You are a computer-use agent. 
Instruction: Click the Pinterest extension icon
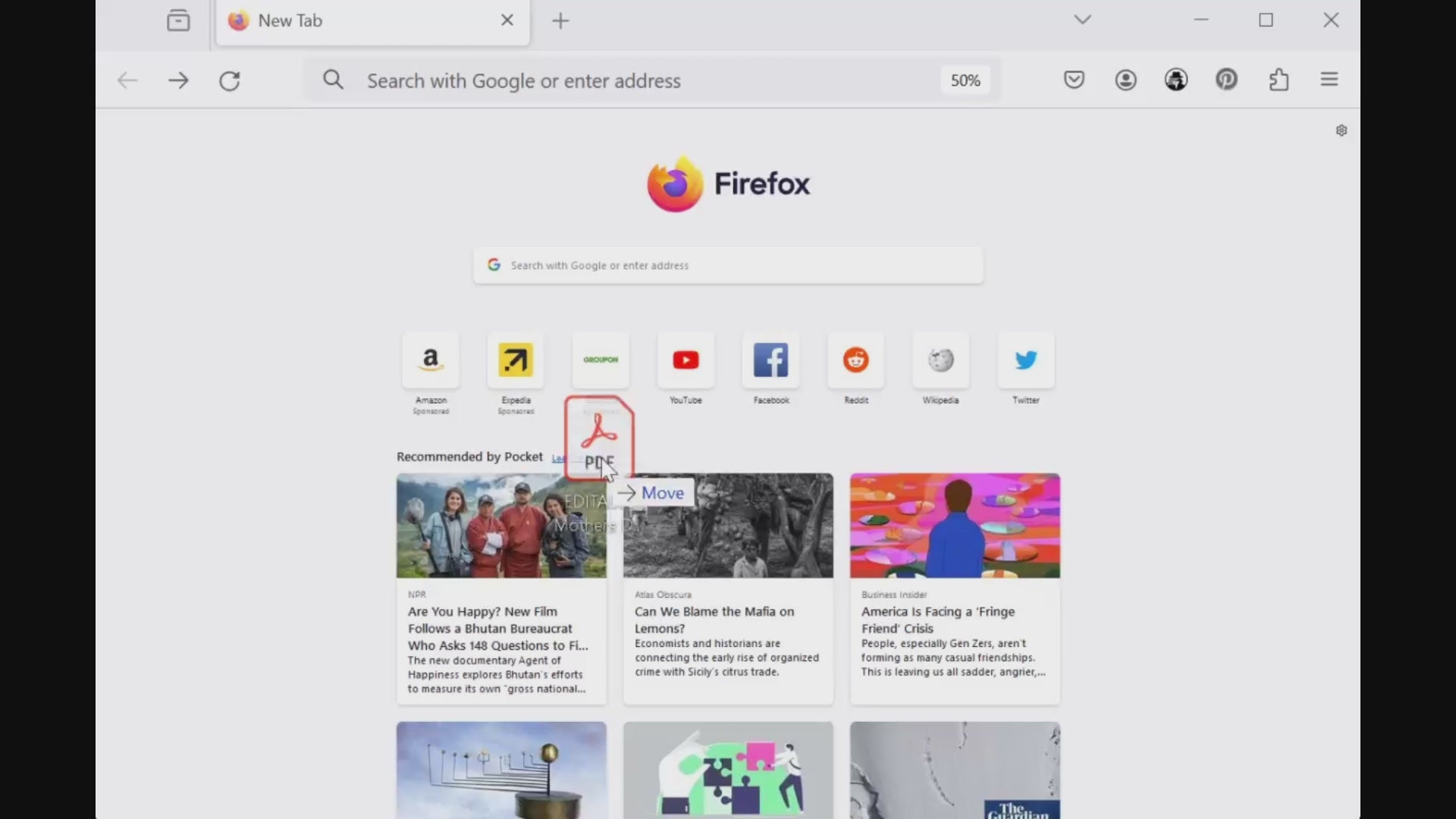[x=1226, y=80]
